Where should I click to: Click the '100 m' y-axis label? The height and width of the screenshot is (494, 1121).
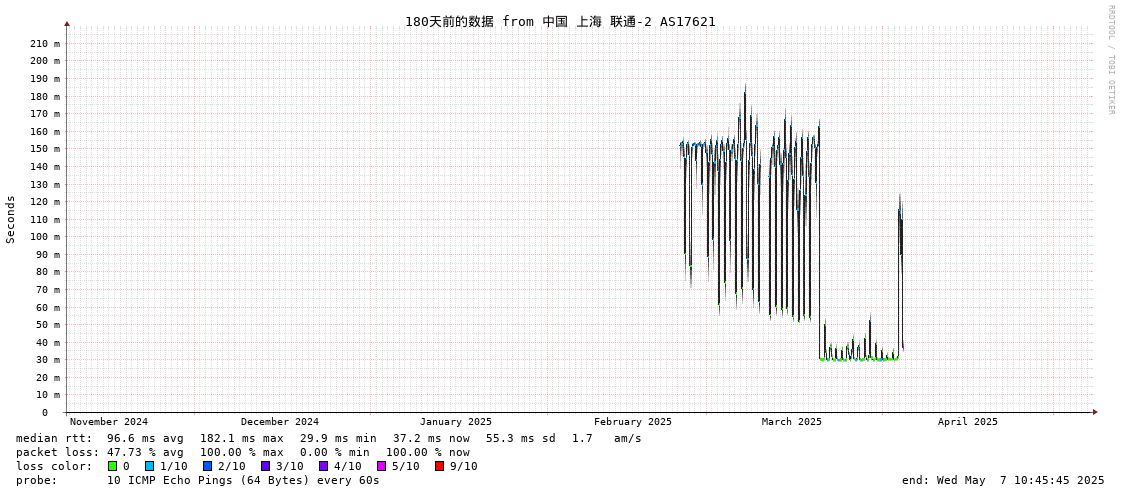pos(45,237)
